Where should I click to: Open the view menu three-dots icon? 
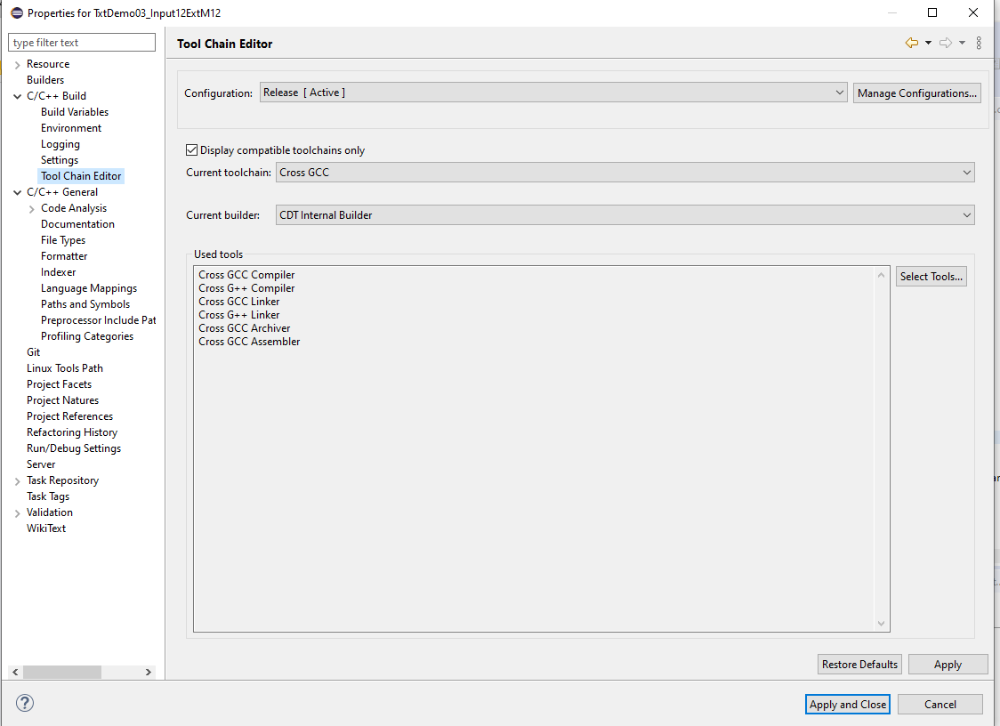(979, 43)
